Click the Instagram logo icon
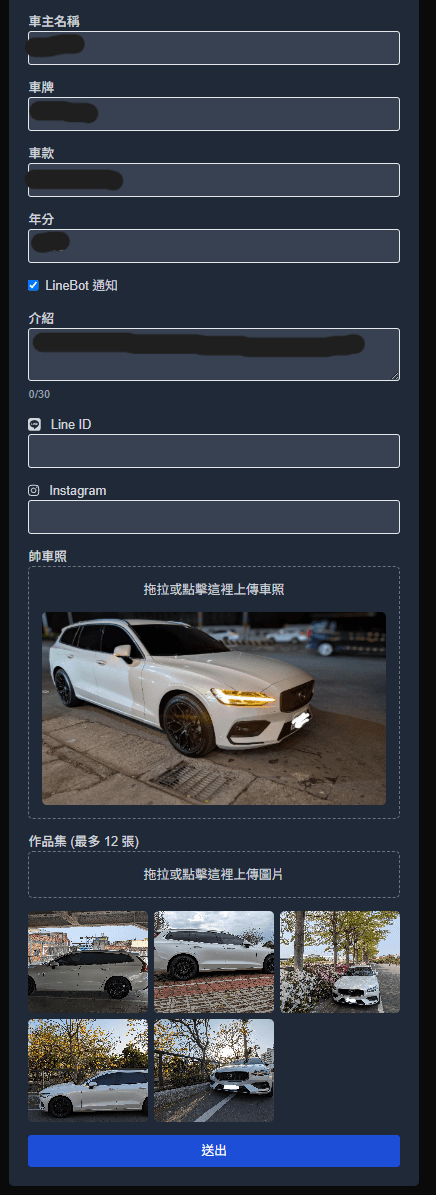This screenshot has height=1195, width=436. click(34, 490)
